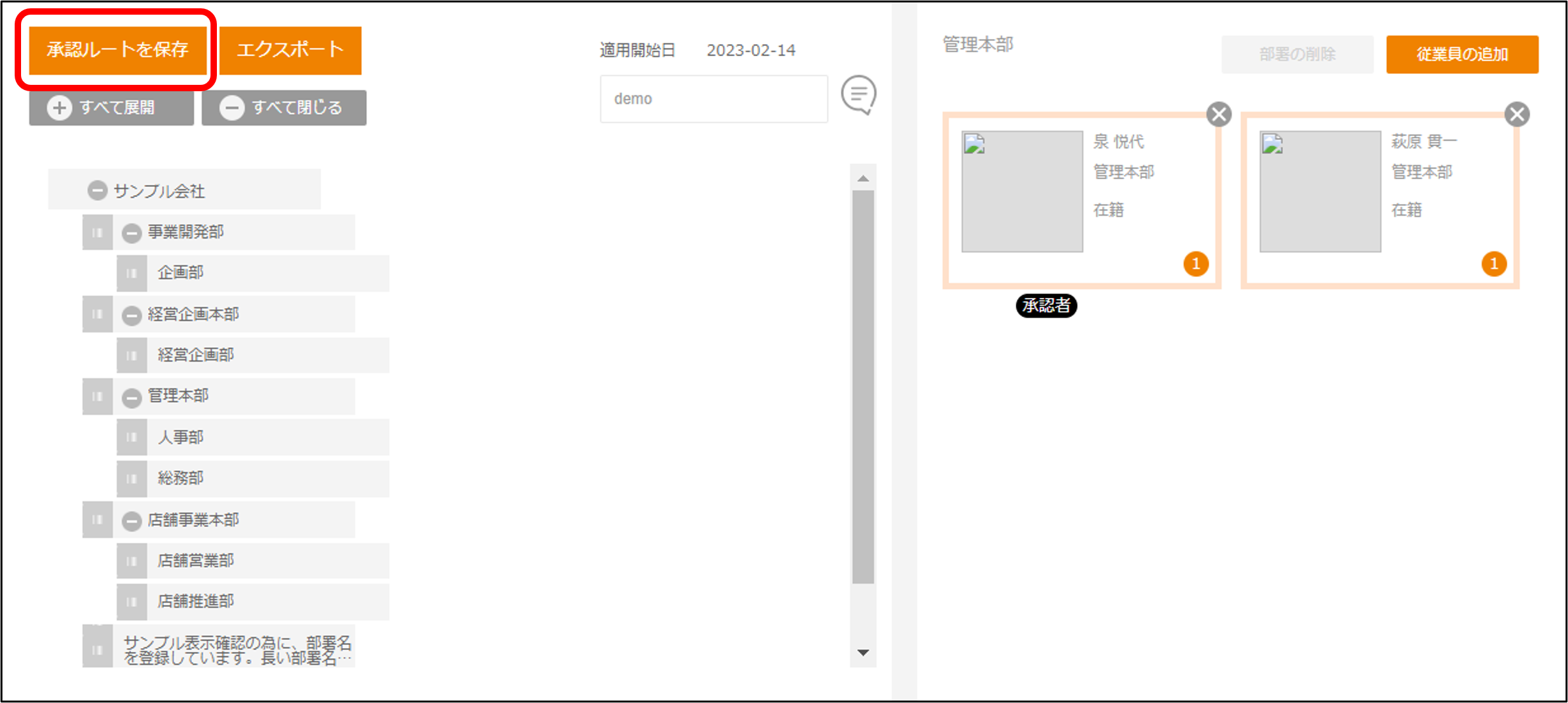Expand all with すべて展開 button
Image resolution: width=1568 pixels, height=703 pixels.
112,107
